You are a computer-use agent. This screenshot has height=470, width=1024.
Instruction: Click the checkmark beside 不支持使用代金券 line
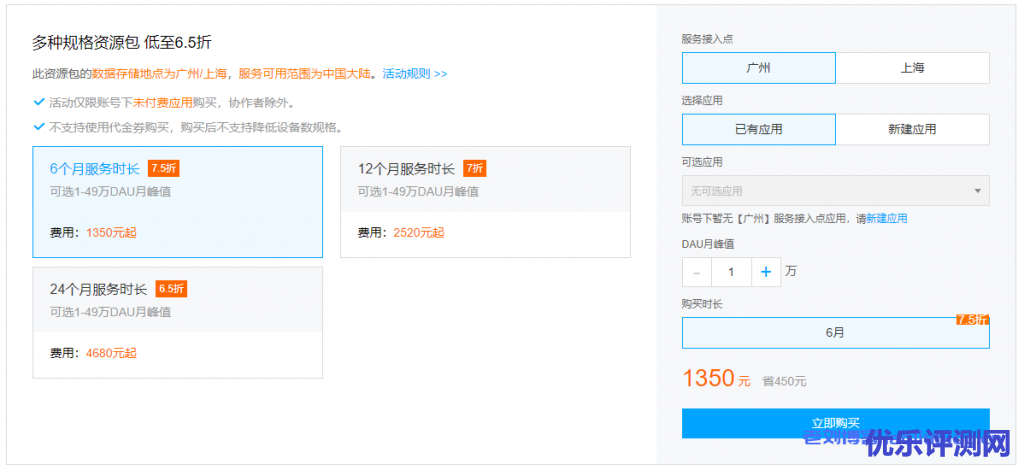[39, 127]
